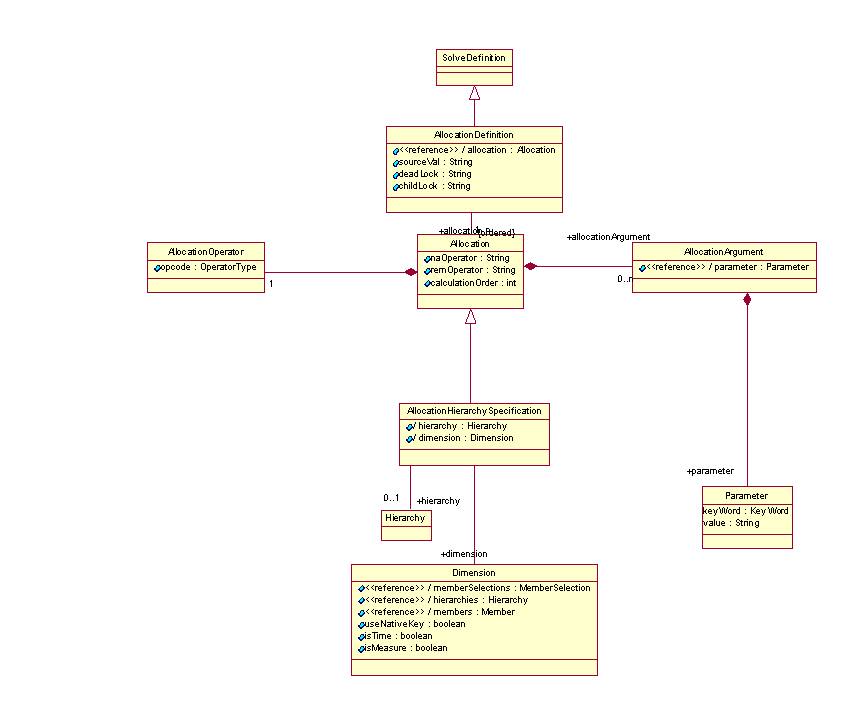Click the +allocationArgument association label
The width and height of the screenshot is (855, 715).
coord(608,237)
